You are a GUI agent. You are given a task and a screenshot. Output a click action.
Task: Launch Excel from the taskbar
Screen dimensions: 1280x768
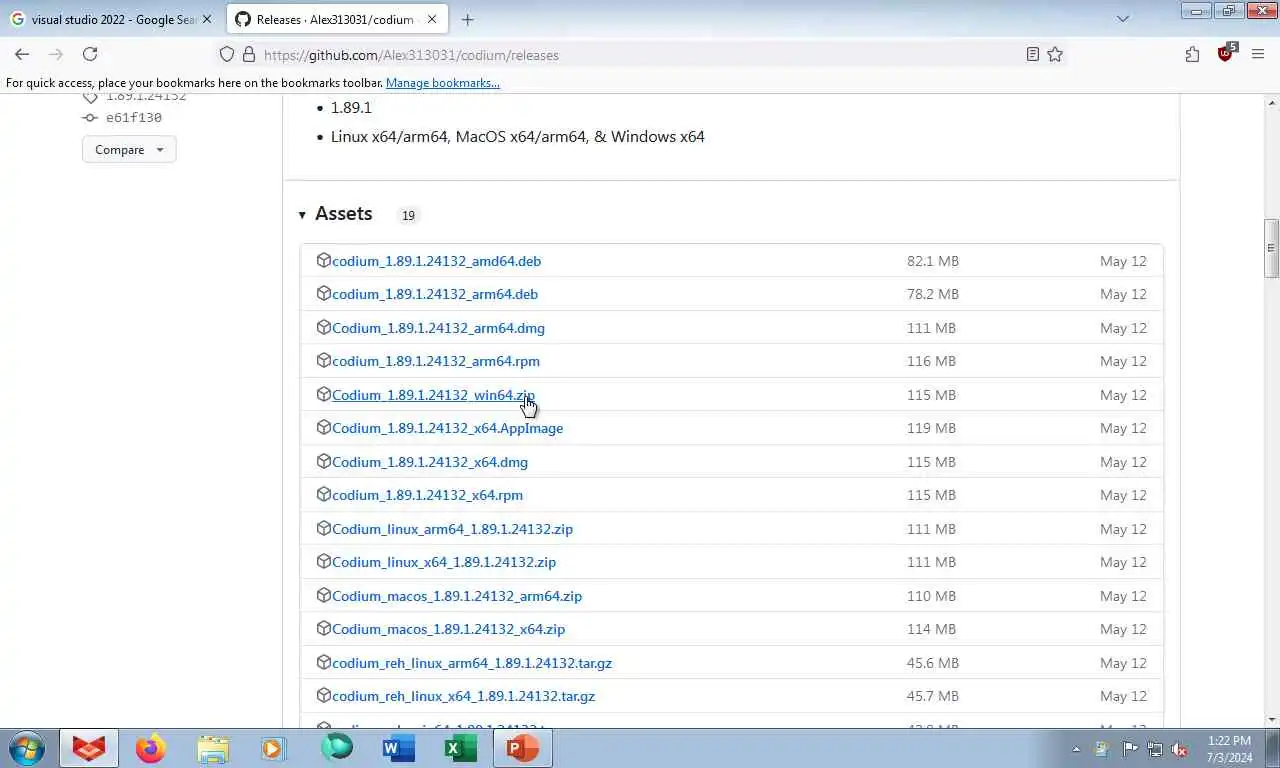(x=460, y=748)
